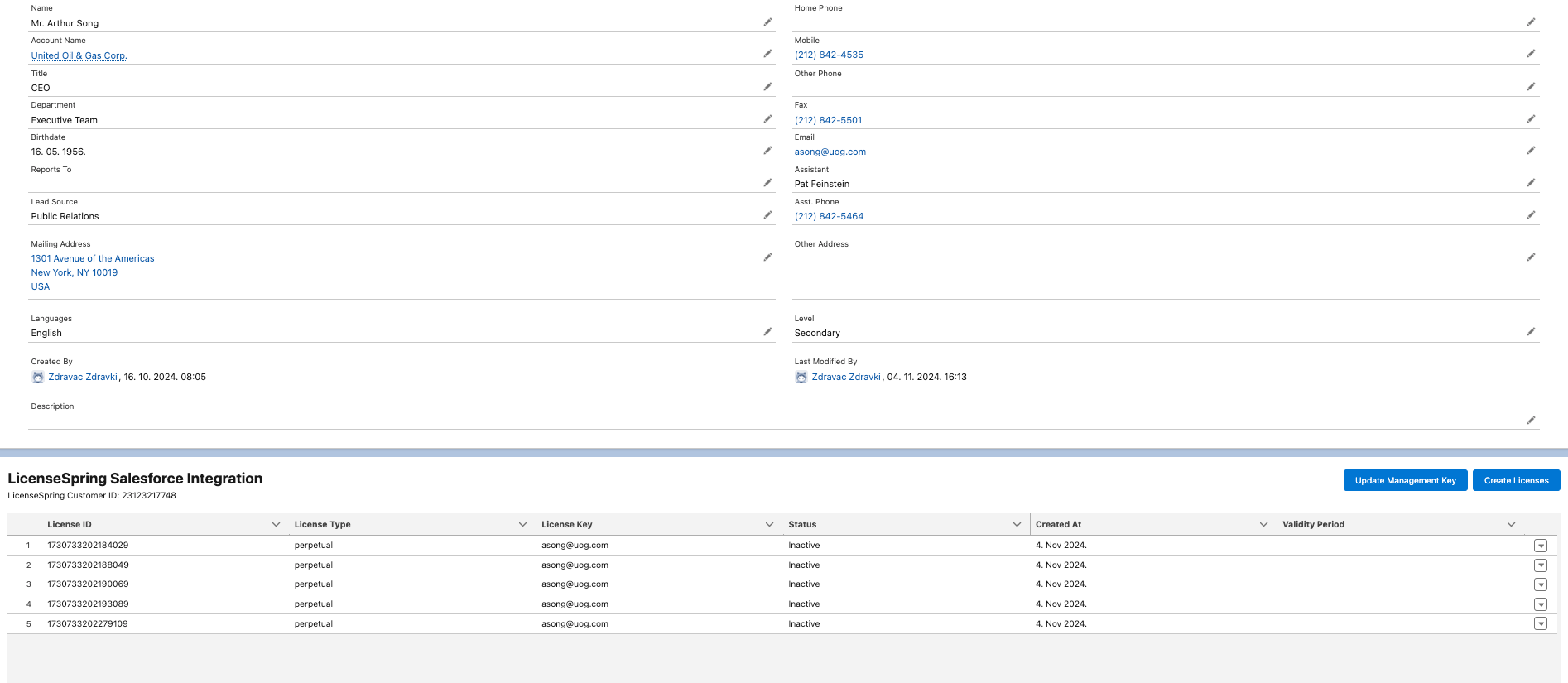Viewport: 1568px width, 683px height.
Task: Edit the Title field via pencil icon
Action: (x=767, y=87)
